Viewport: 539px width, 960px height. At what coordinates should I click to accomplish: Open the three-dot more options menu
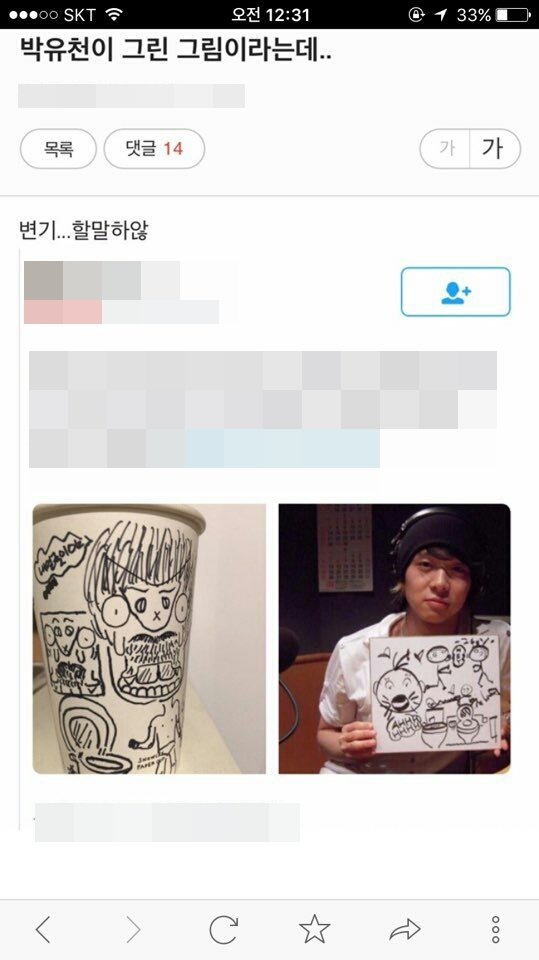click(496, 930)
